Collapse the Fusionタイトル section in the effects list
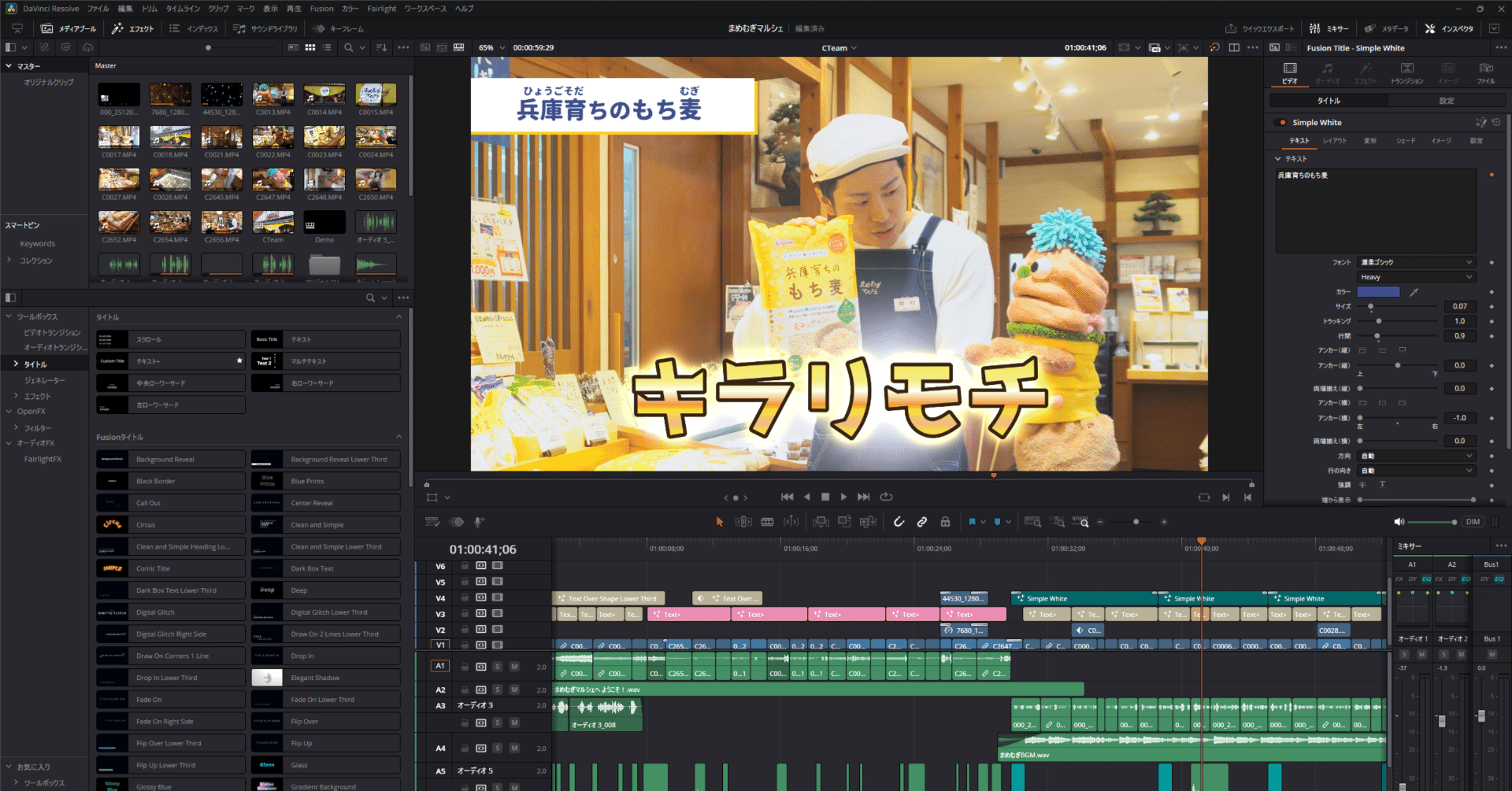This screenshot has height=791, width=1512. coord(399,437)
